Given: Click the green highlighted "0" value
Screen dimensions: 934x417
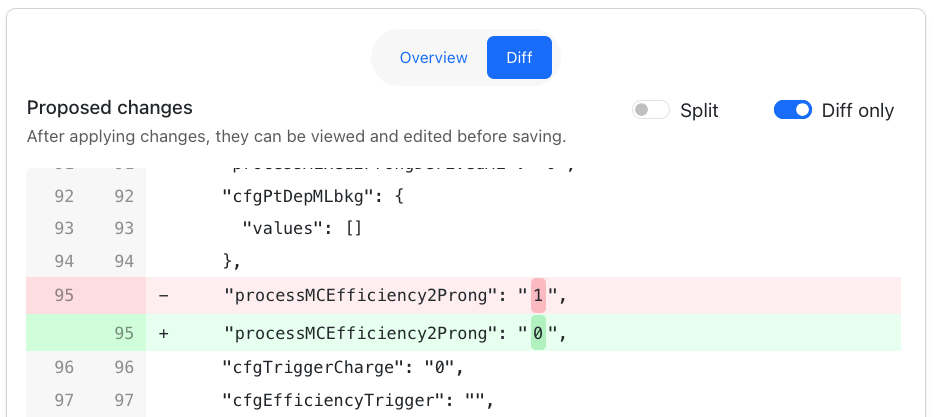Looking at the screenshot, I should click(538, 335).
